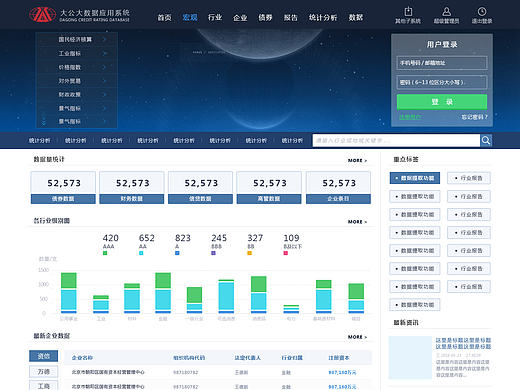Open the 报告 nav item
This screenshot has width=520, height=390.
click(x=290, y=17)
